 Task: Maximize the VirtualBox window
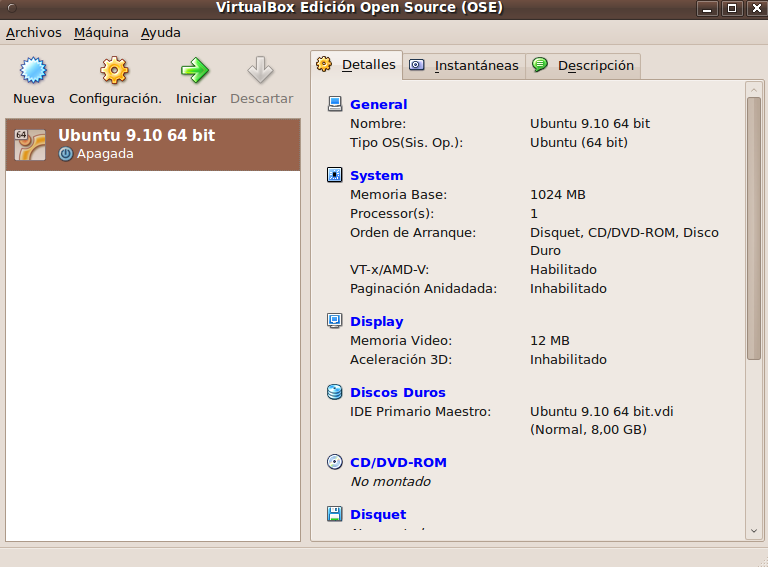tap(732, 8)
